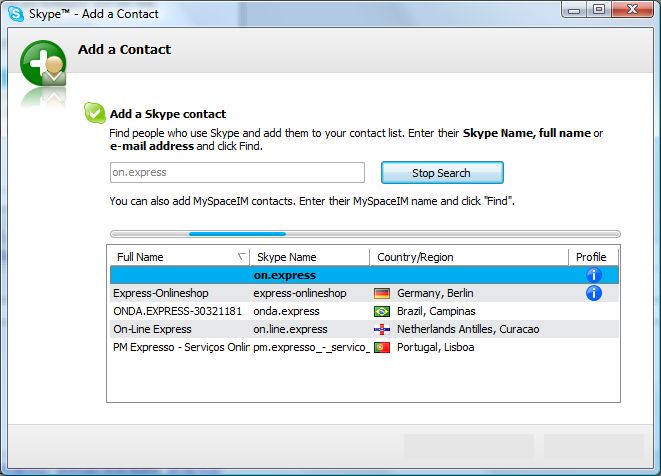Click the Netherlands Antilles flag icon
The width and height of the screenshot is (661, 476).
381,329
